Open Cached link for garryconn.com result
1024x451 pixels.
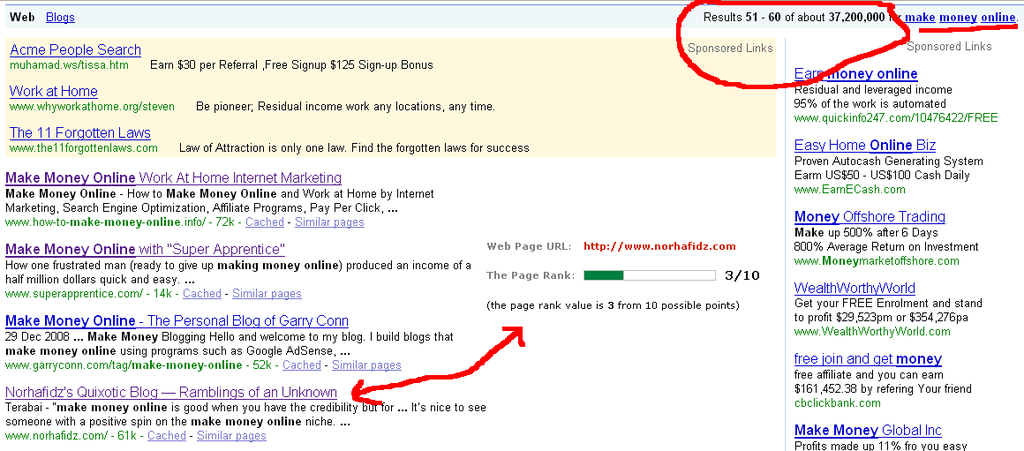[x=302, y=365]
